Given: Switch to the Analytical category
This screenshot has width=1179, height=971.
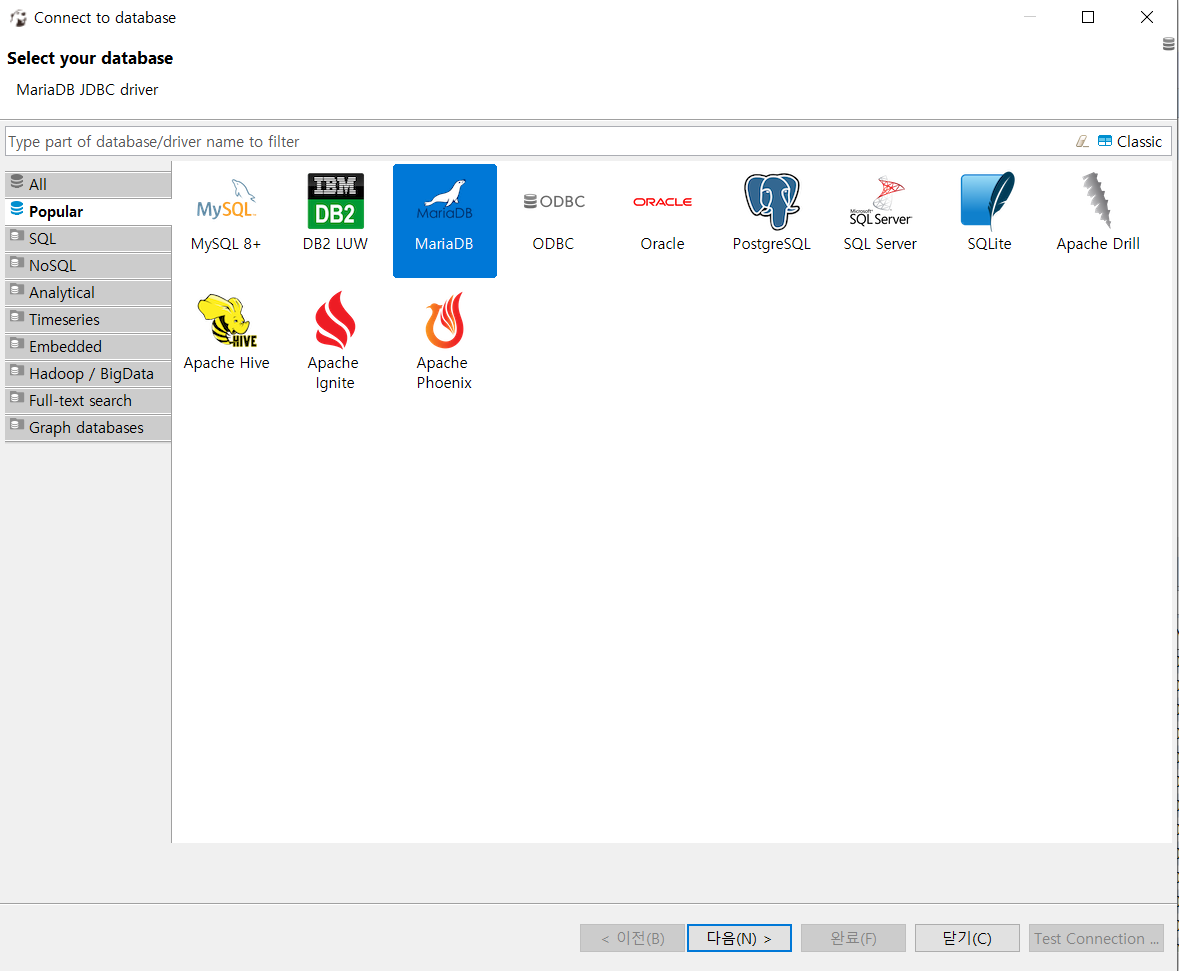Looking at the screenshot, I should click(88, 293).
